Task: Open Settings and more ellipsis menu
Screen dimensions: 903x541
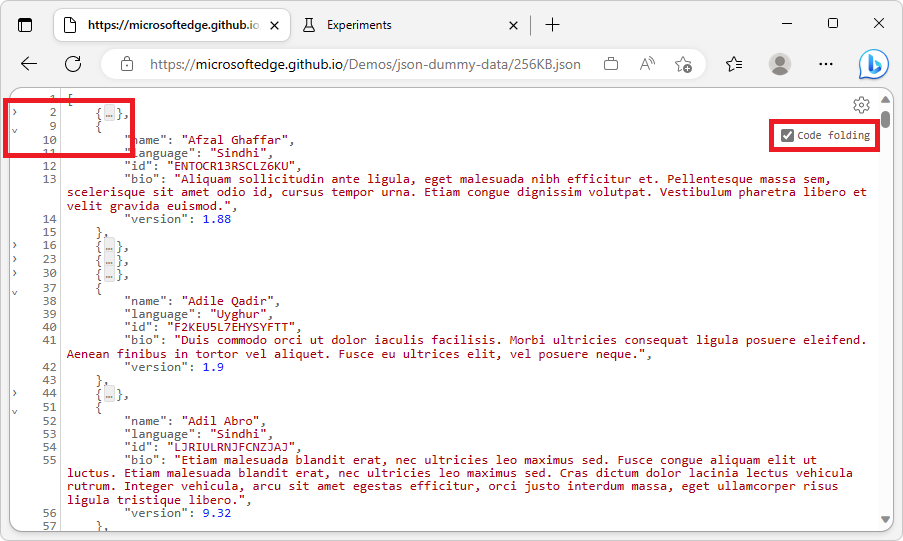Action: click(x=826, y=64)
